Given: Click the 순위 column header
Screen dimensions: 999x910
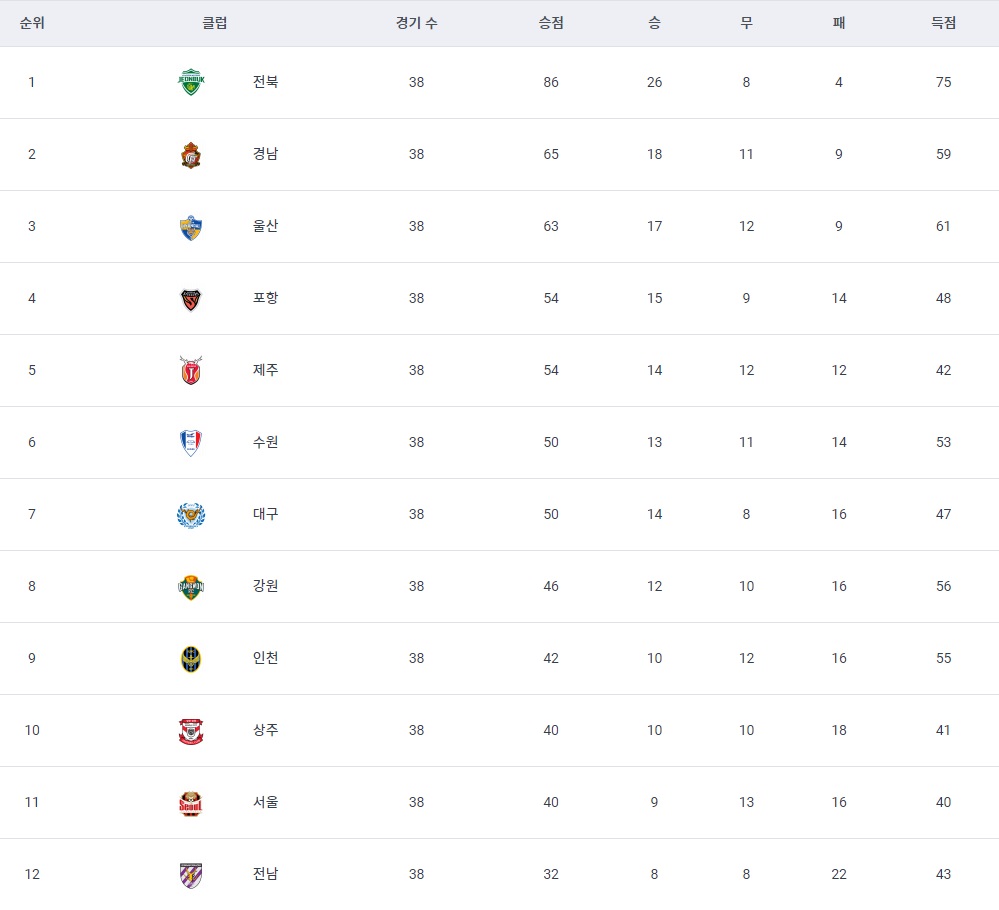Looking at the screenshot, I should click(x=32, y=23).
